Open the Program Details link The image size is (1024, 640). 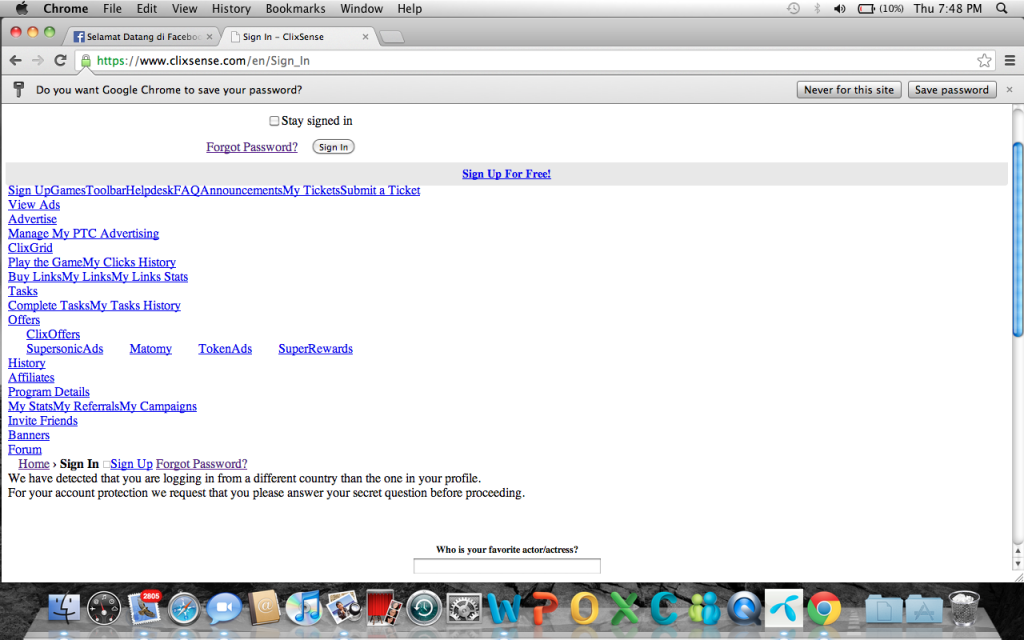(x=49, y=392)
